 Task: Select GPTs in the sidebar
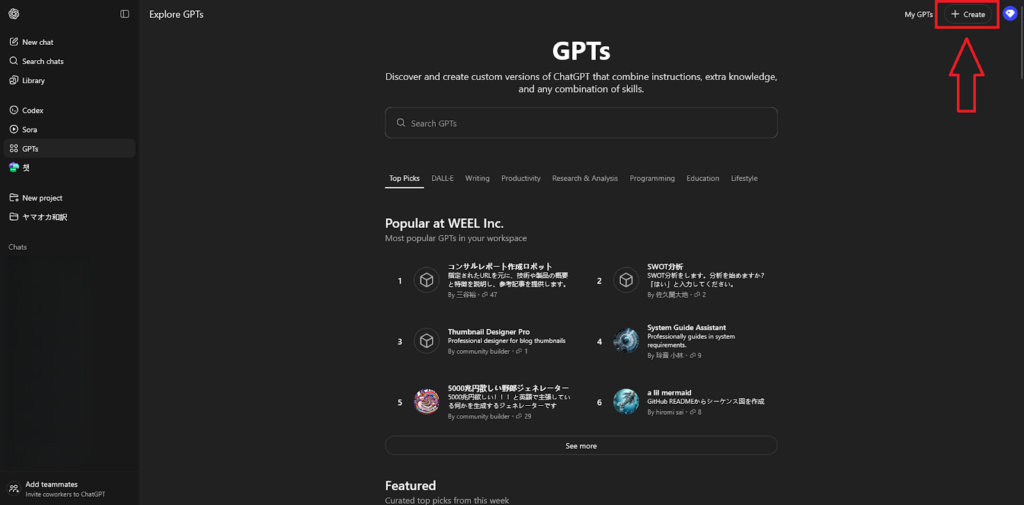pyautogui.click(x=69, y=148)
